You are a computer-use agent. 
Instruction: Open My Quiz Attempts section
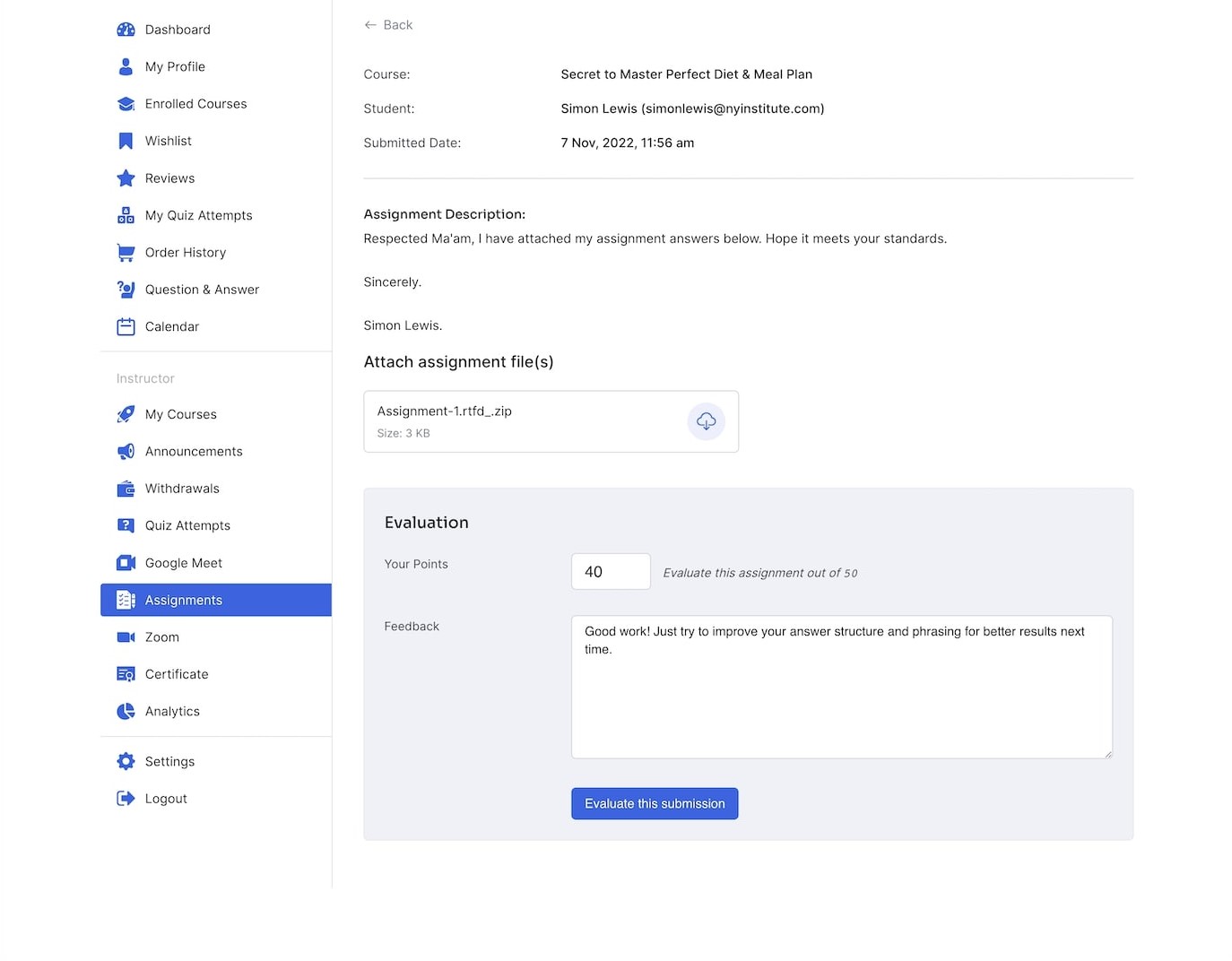point(198,216)
